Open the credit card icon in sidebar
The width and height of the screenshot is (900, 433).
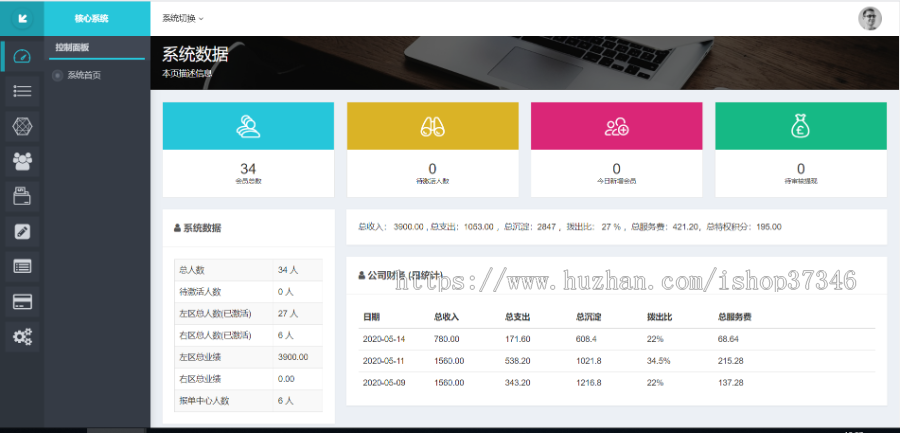(x=22, y=301)
